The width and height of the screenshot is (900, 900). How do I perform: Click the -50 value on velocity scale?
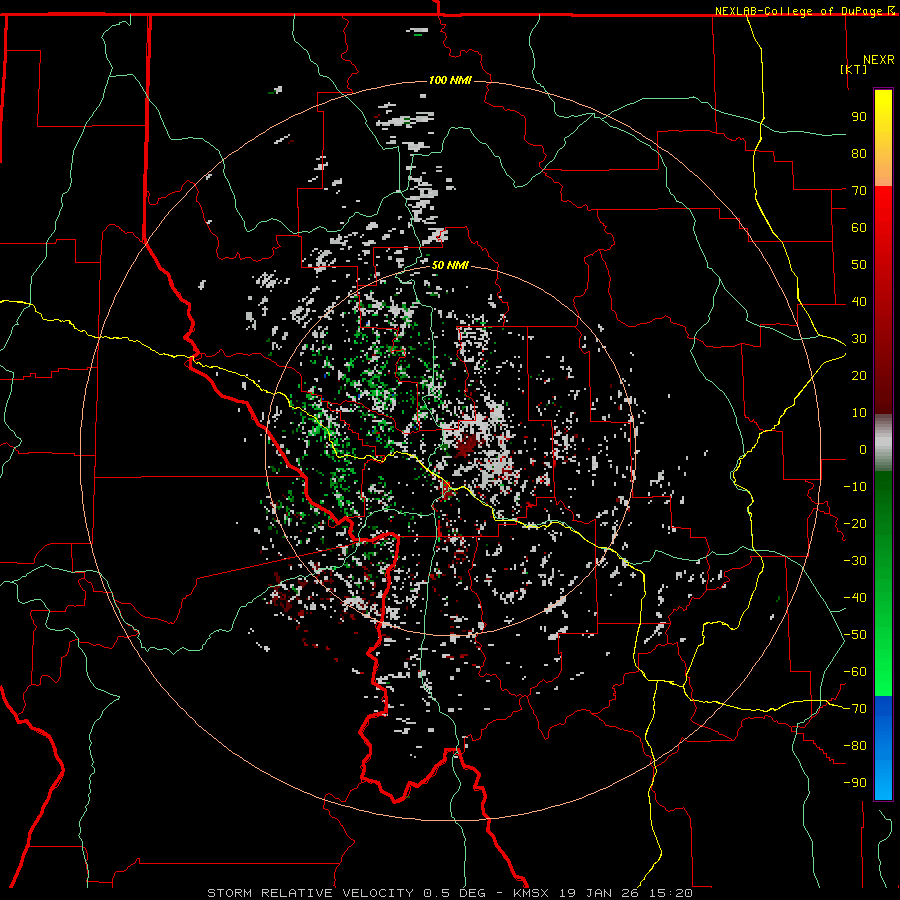point(855,635)
